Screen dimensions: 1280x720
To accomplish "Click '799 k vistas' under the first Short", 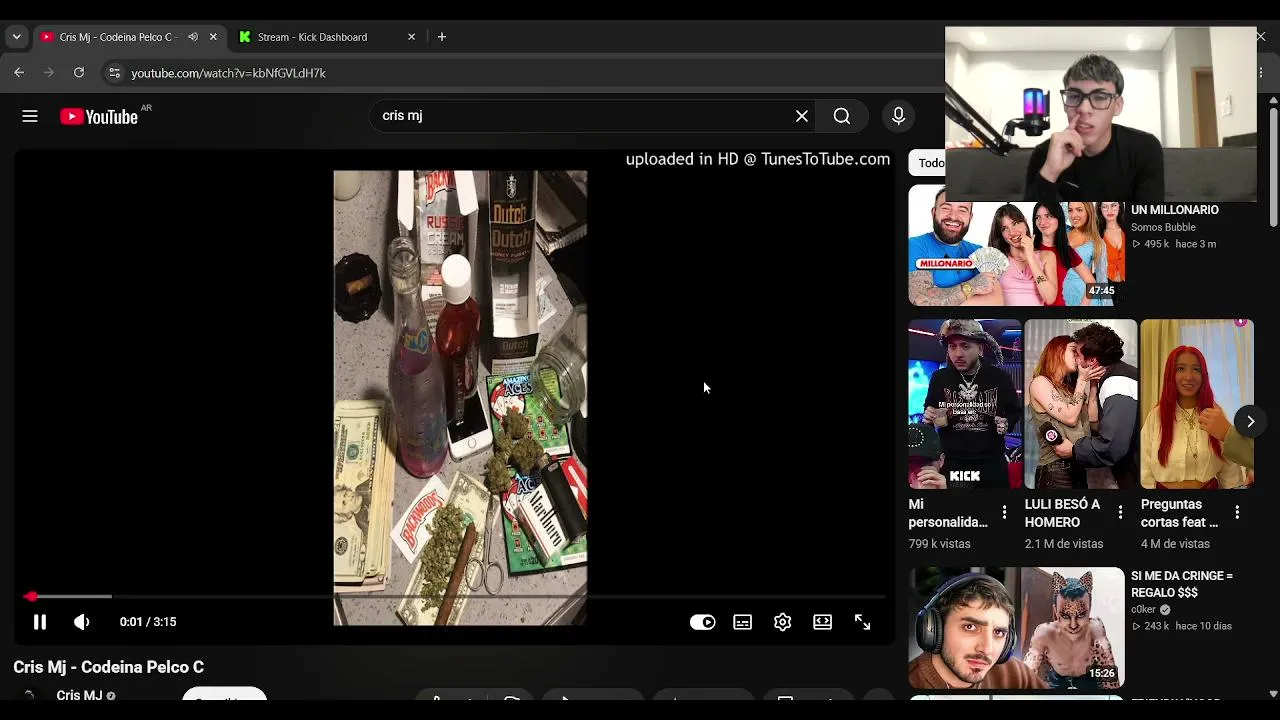I will [x=939, y=544].
